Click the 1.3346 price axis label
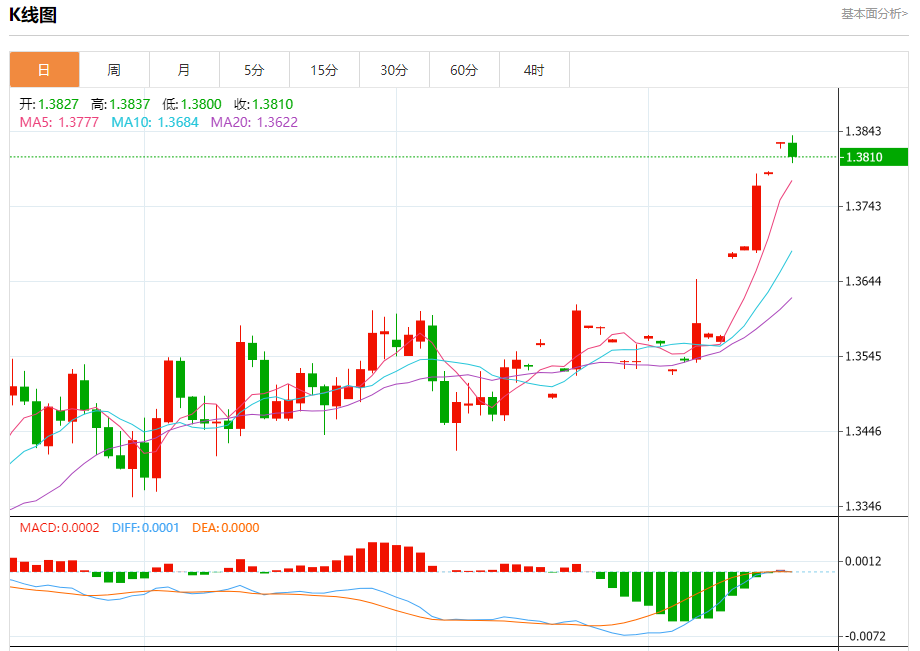Viewport: 920px width, 651px height. [x=862, y=506]
